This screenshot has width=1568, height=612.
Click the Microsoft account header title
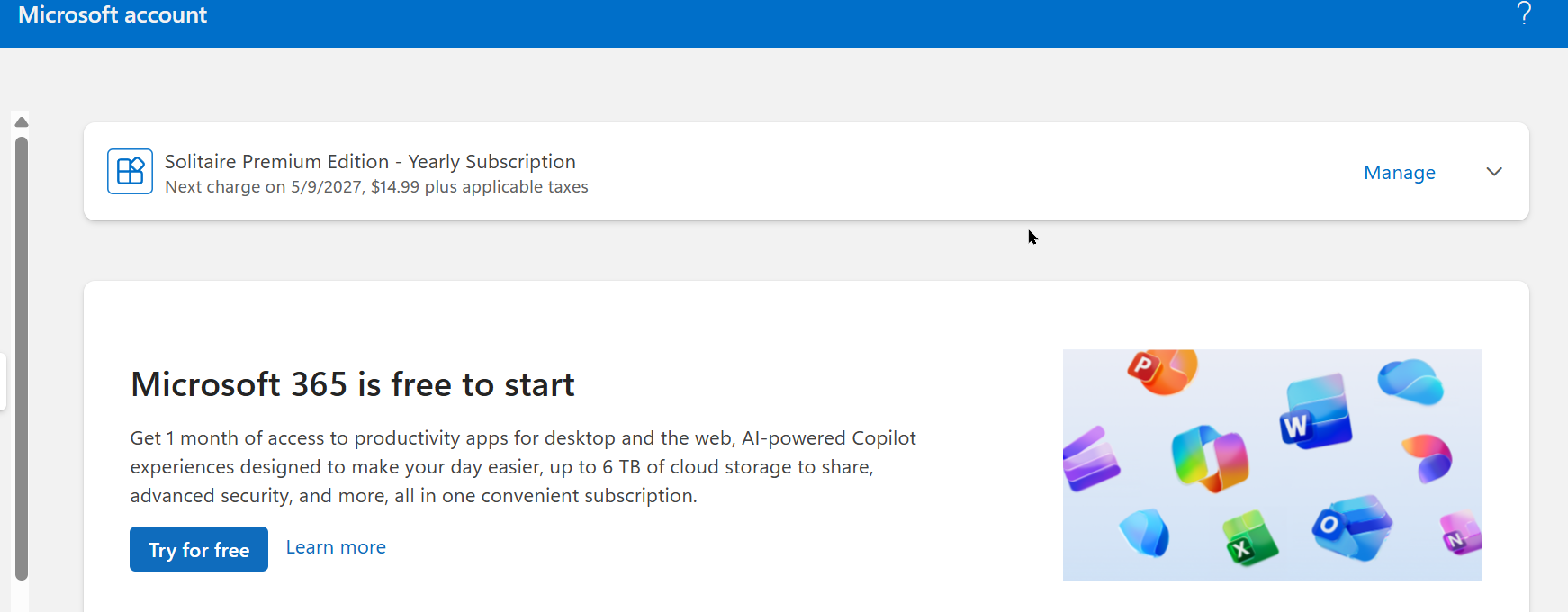click(113, 14)
